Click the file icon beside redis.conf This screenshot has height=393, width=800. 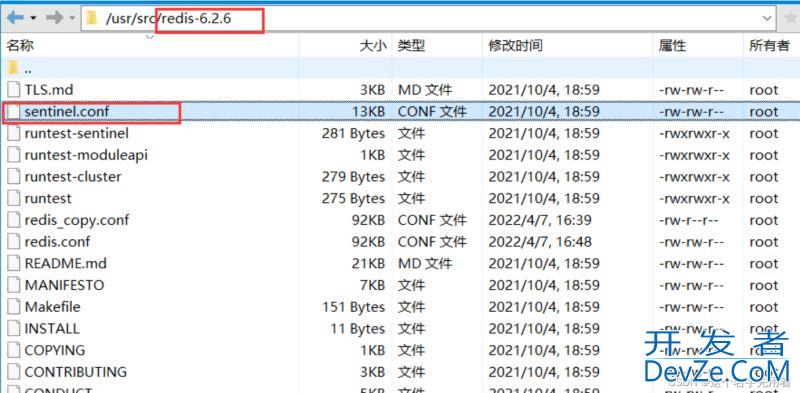coord(14,241)
